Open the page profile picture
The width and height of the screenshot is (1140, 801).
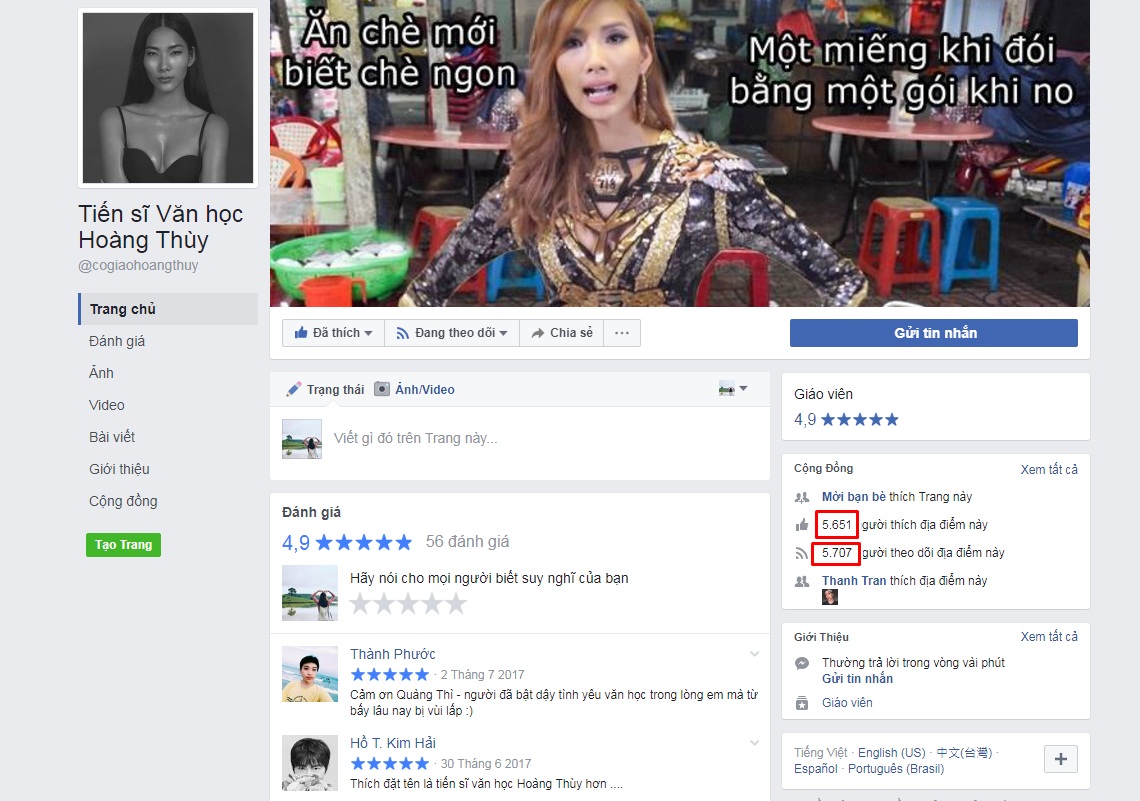[x=168, y=98]
